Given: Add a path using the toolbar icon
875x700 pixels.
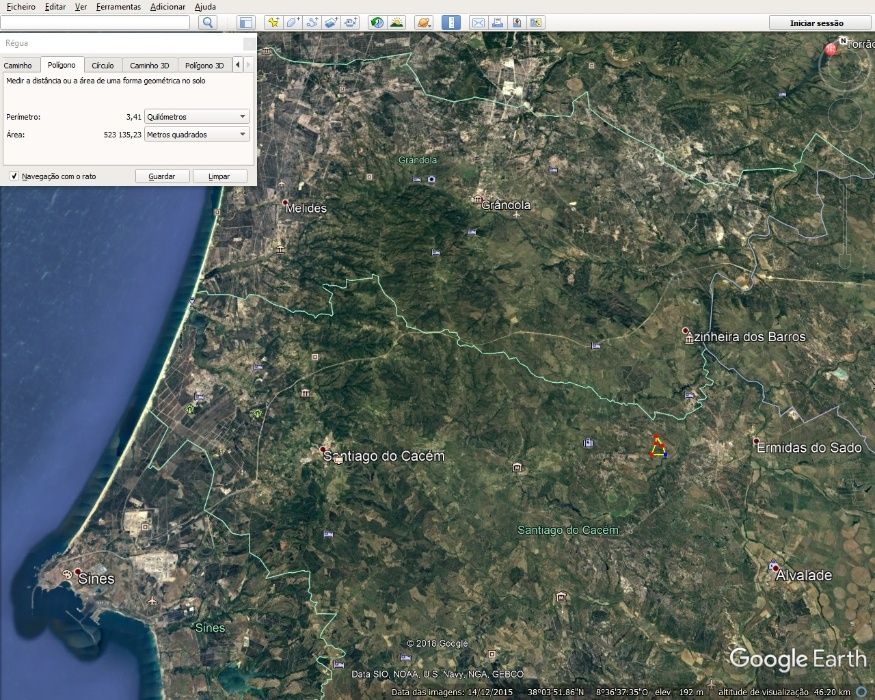Looking at the screenshot, I should (x=312, y=22).
